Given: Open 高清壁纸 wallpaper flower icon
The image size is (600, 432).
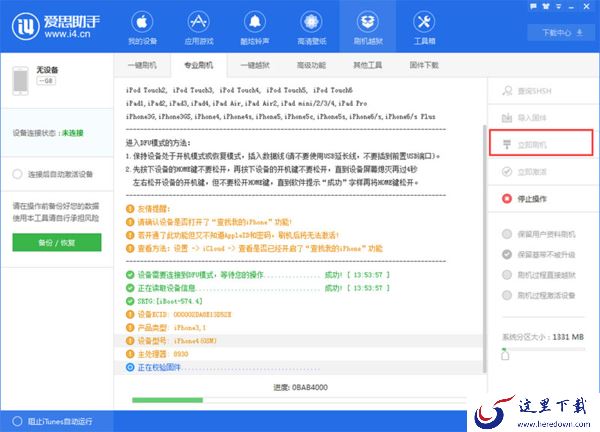Looking at the screenshot, I should pyautogui.click(x=311, y=22).
